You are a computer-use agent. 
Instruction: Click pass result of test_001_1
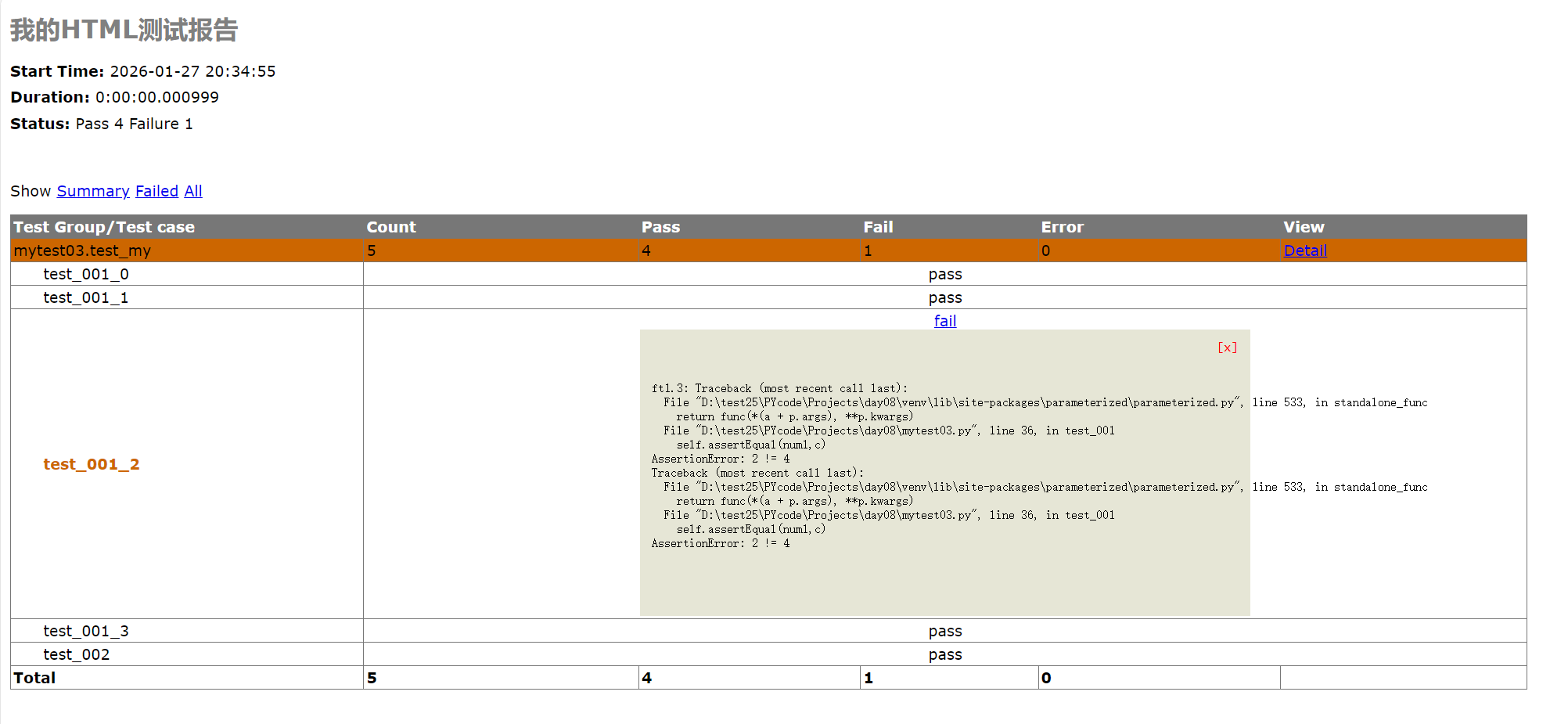[x=945, y=297]
